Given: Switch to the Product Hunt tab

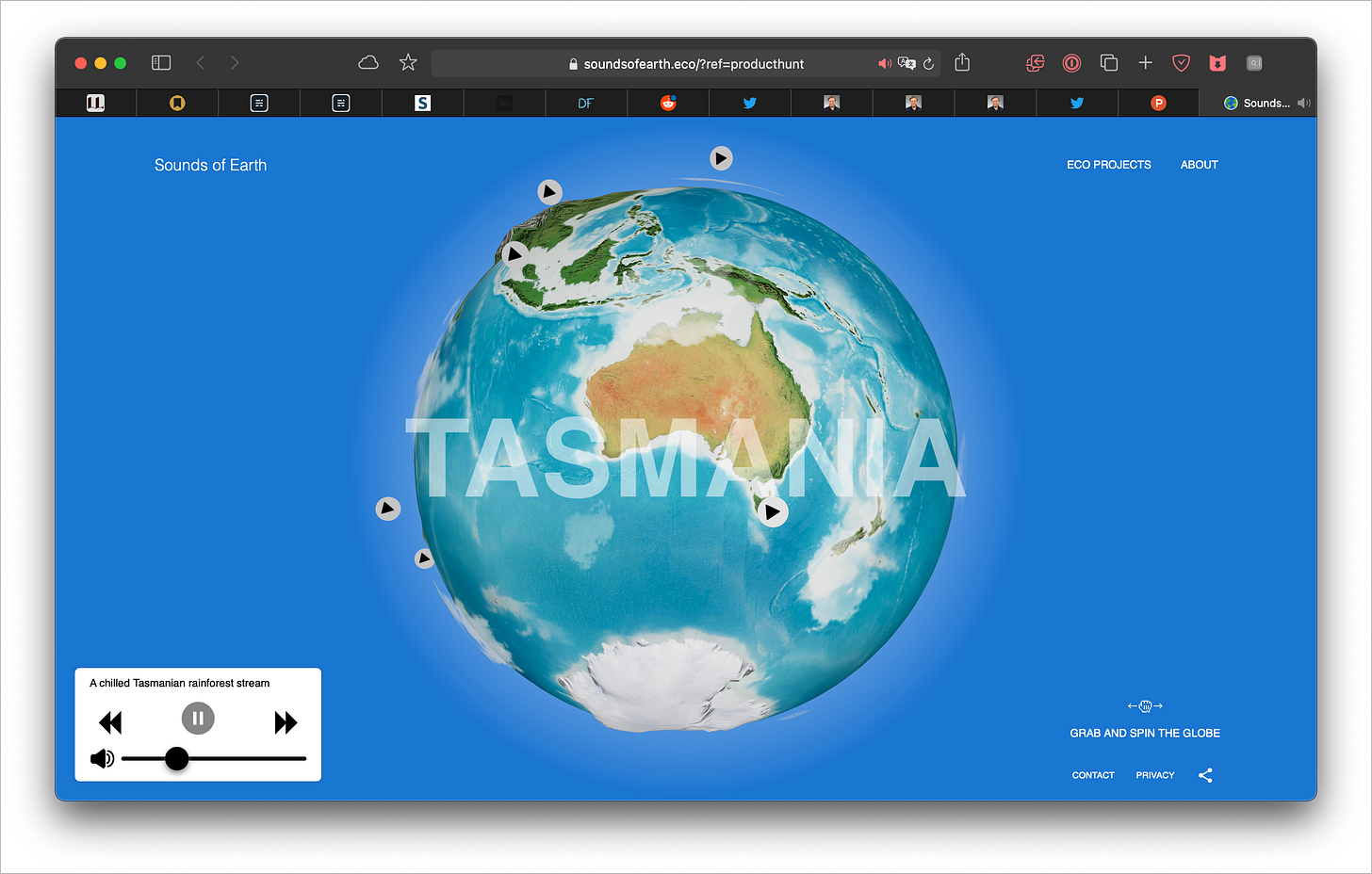Looking at the screenshot, I should [1158, 103].
